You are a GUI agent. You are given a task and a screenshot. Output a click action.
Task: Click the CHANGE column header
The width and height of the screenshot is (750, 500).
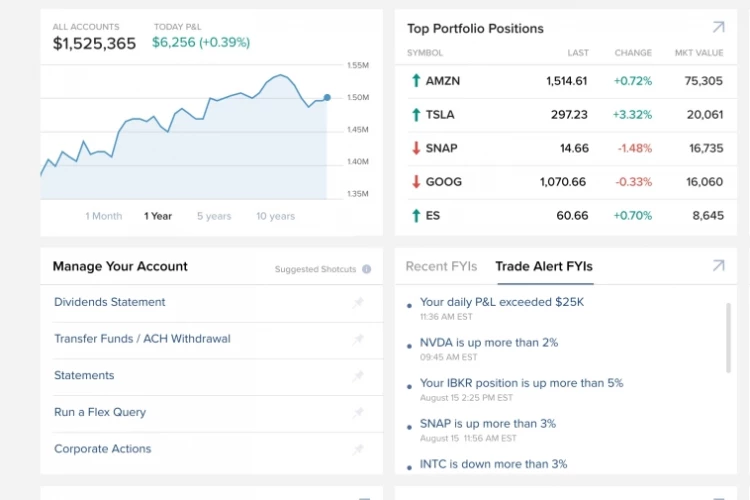point(633,53)
